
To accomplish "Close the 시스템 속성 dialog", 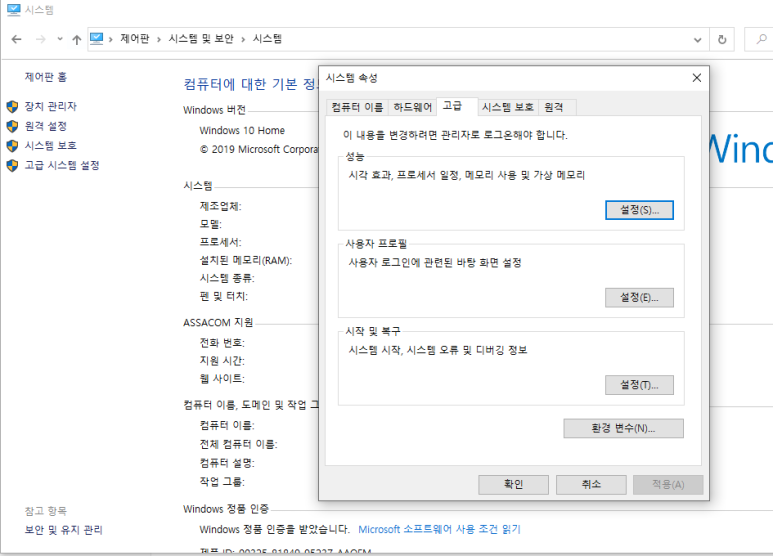I will pos(697,78).
